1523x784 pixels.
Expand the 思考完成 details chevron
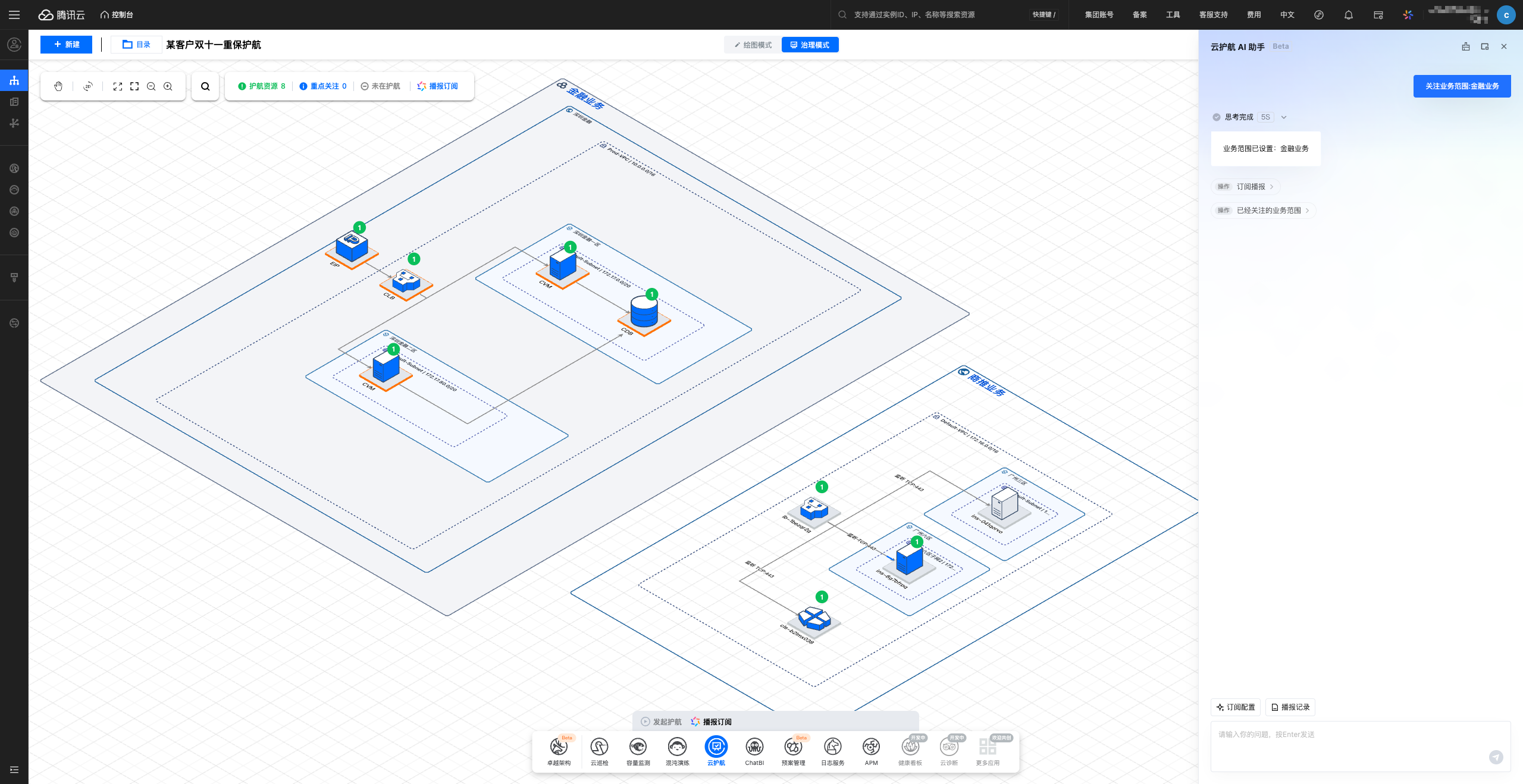pos(1284,117)
